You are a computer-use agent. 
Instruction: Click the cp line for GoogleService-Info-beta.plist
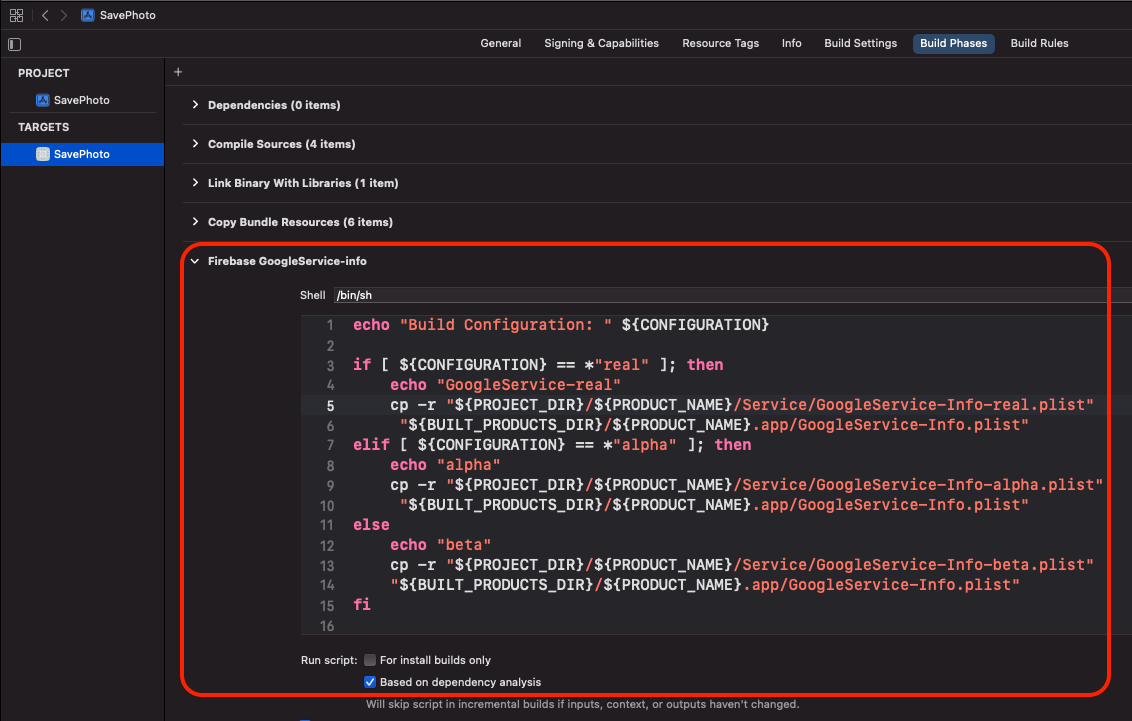[741, 565]
